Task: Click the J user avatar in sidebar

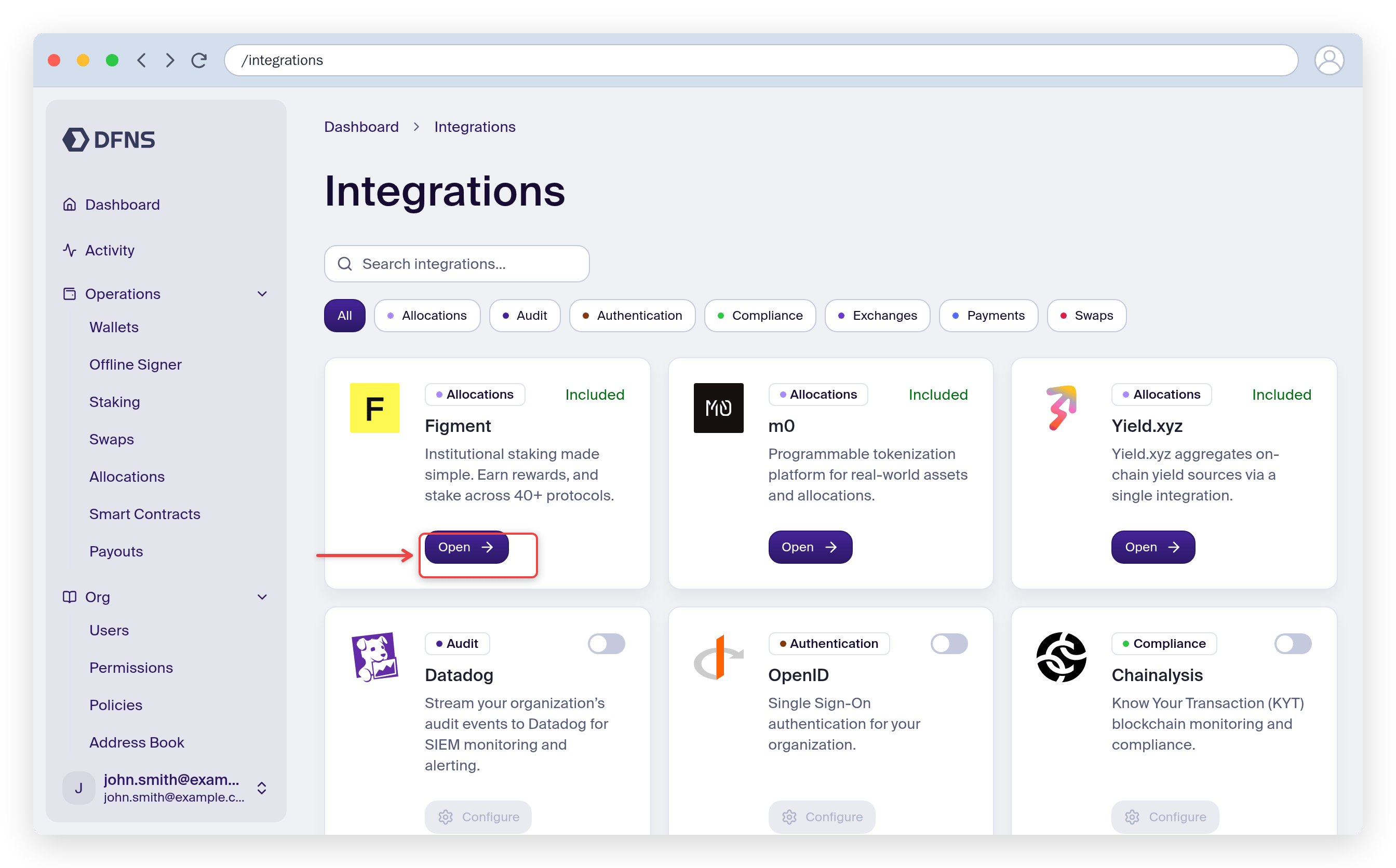Action: (78, 788)
